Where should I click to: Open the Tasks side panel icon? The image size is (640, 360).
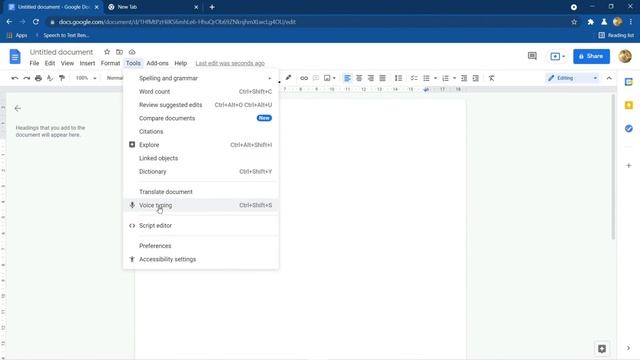[629, 129]
